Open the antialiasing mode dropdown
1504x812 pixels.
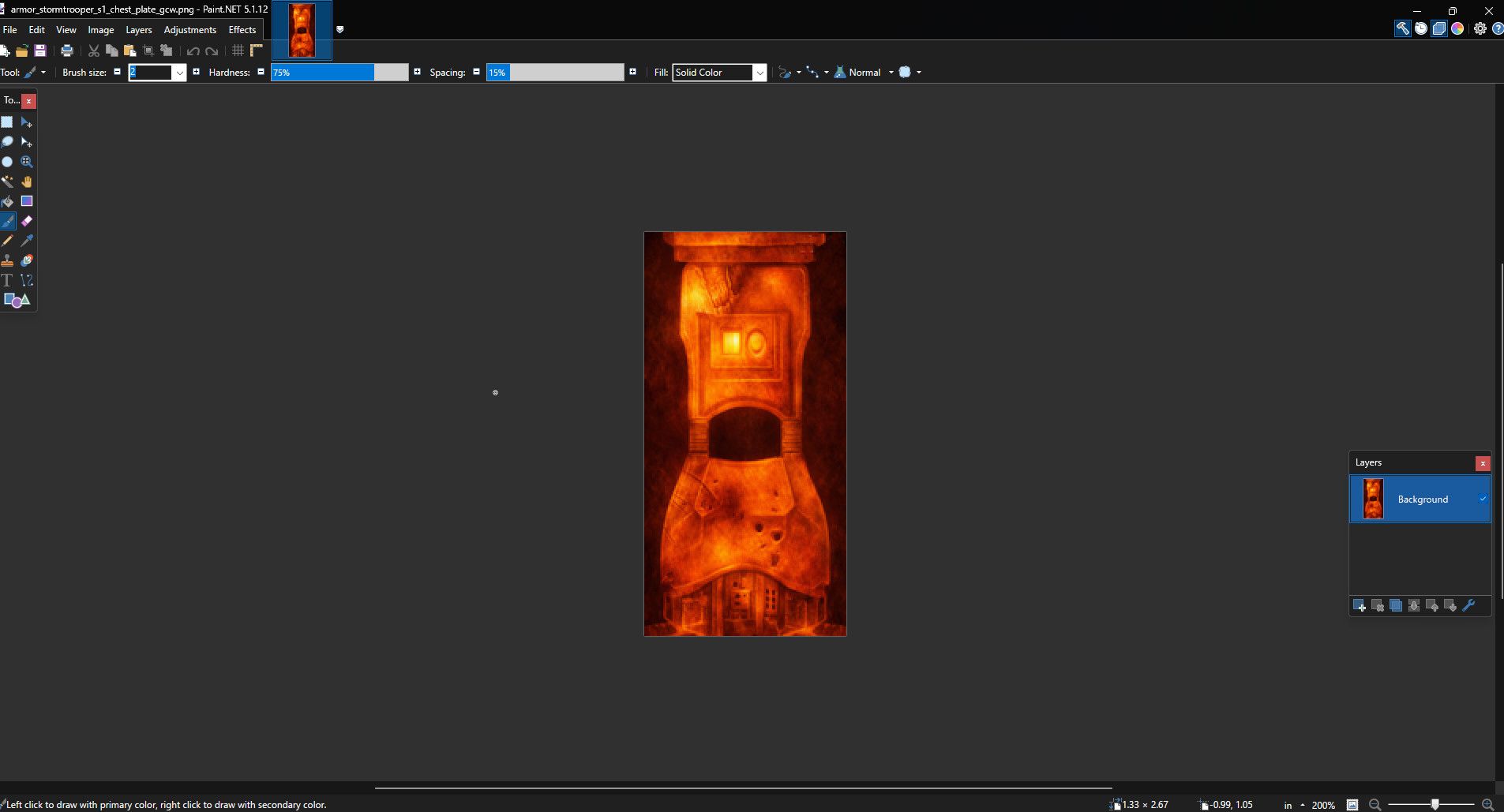click(790, 72)
